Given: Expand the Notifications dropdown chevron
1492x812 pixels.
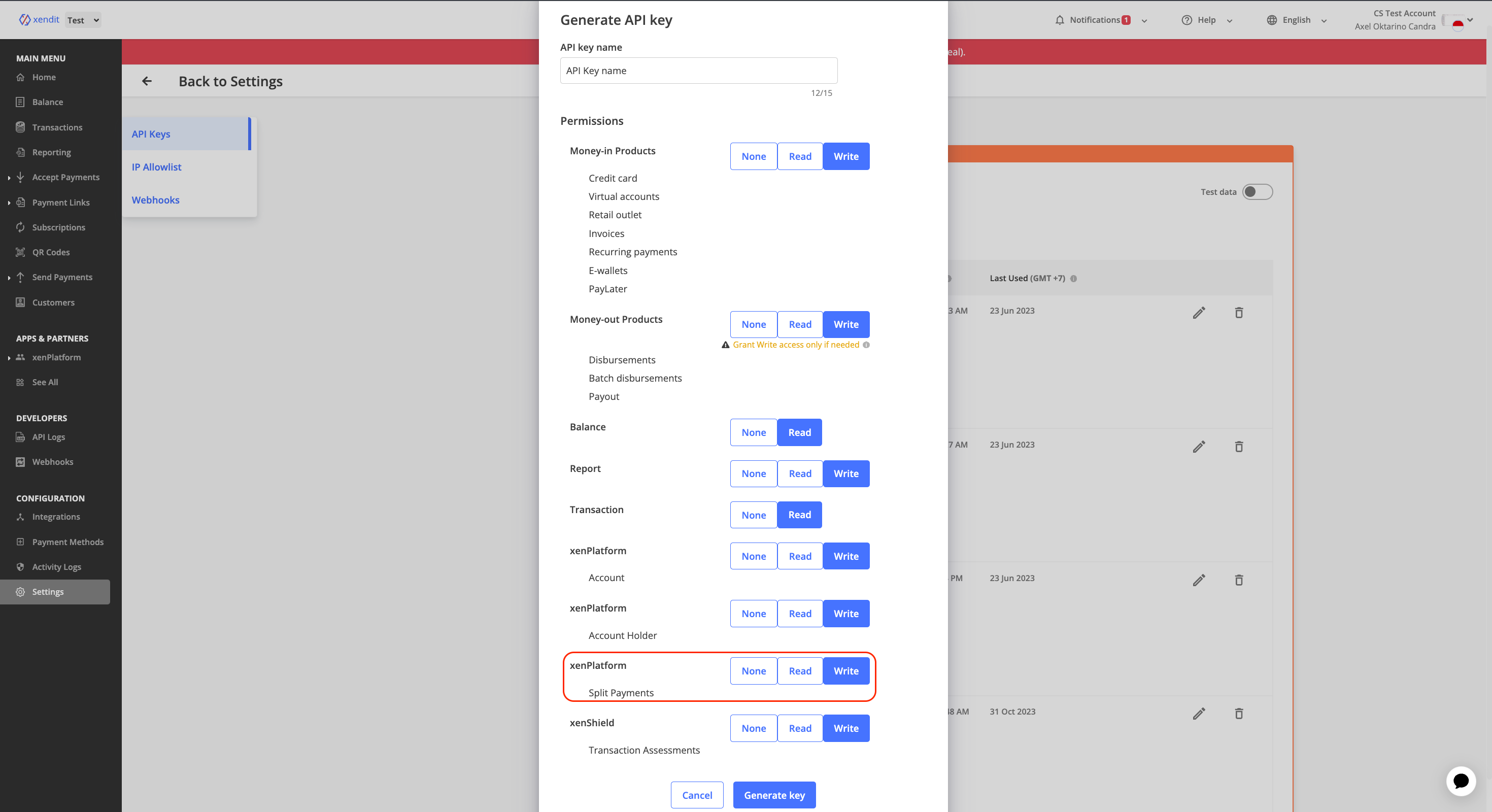Looking at the screenshot, I should point(1144,20).
